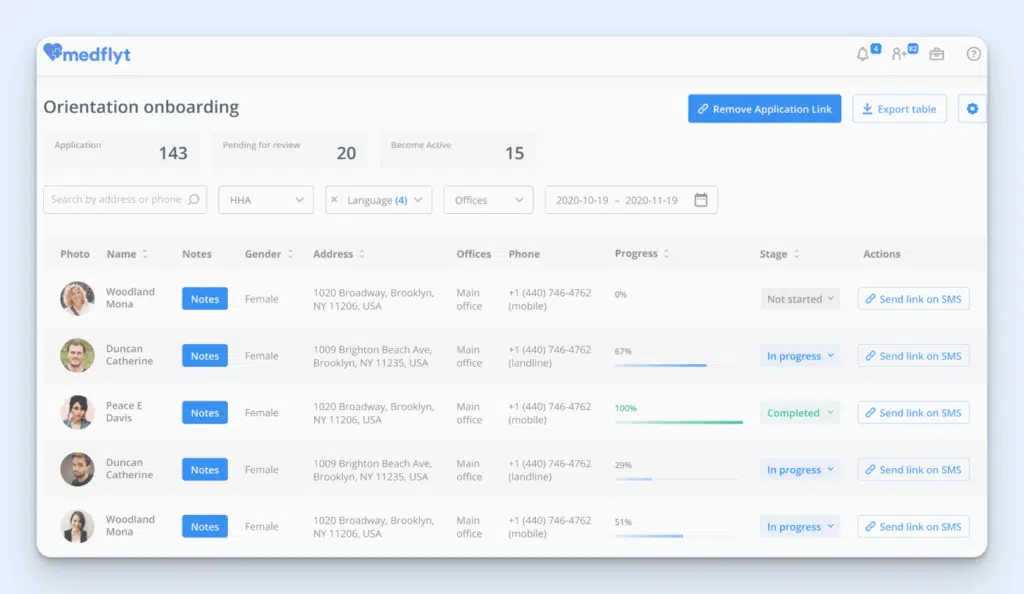Click the Export table button
The height and width of the screenshot is (594, 1024).
[x=899, y=109]
